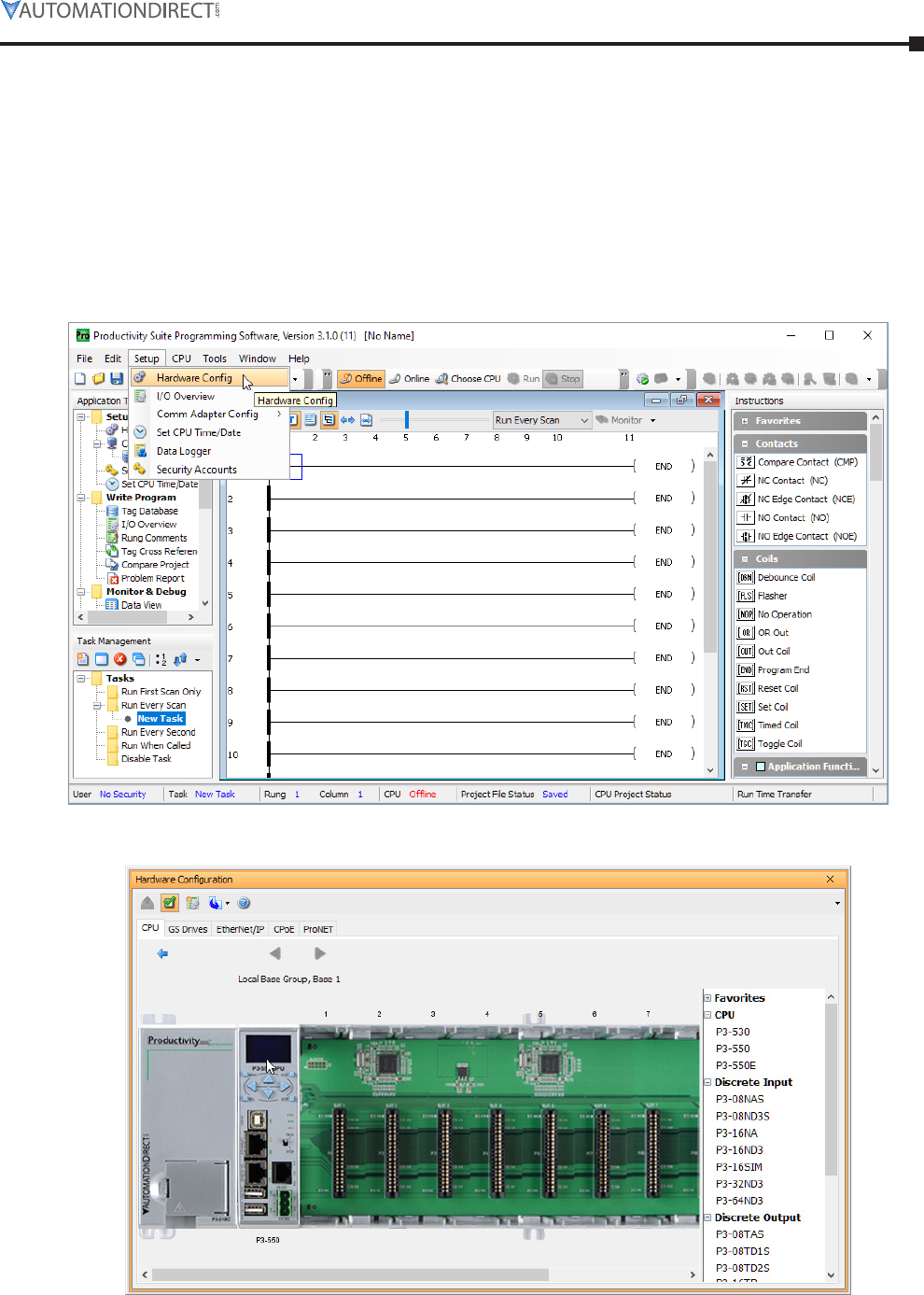Select the Toggle Coil instruction
Screen dimensions: 924x1295
point(771,744)
